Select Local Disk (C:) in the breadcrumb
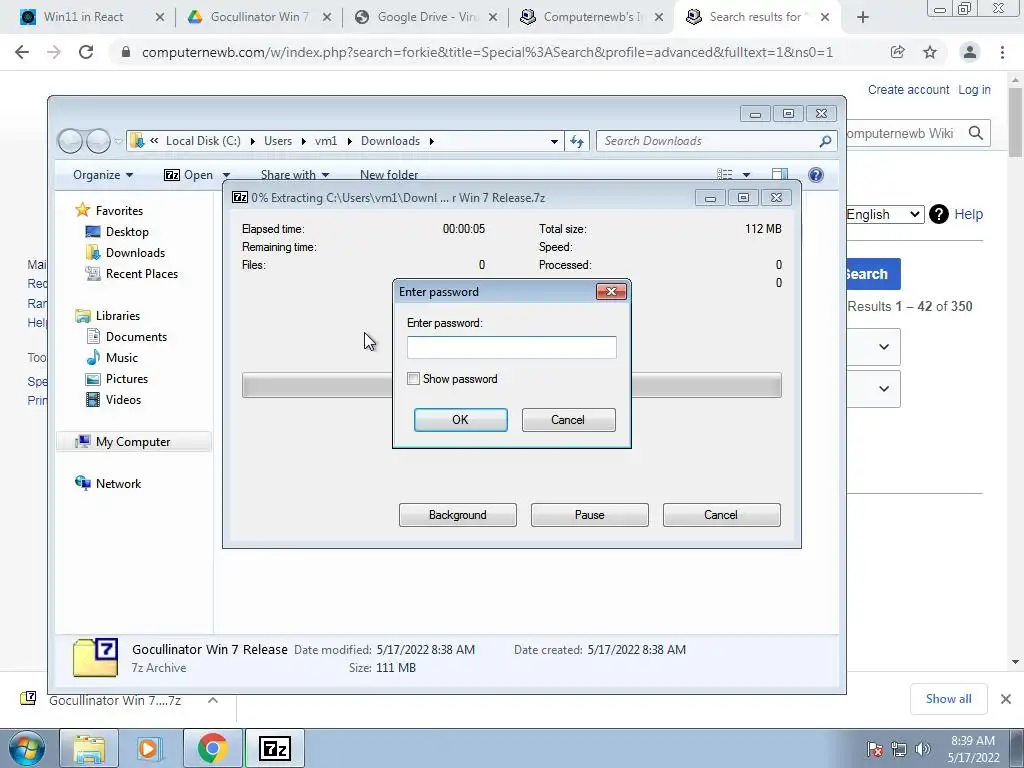The height and width of the screenshot is (768, 1024). click(203, 141)
